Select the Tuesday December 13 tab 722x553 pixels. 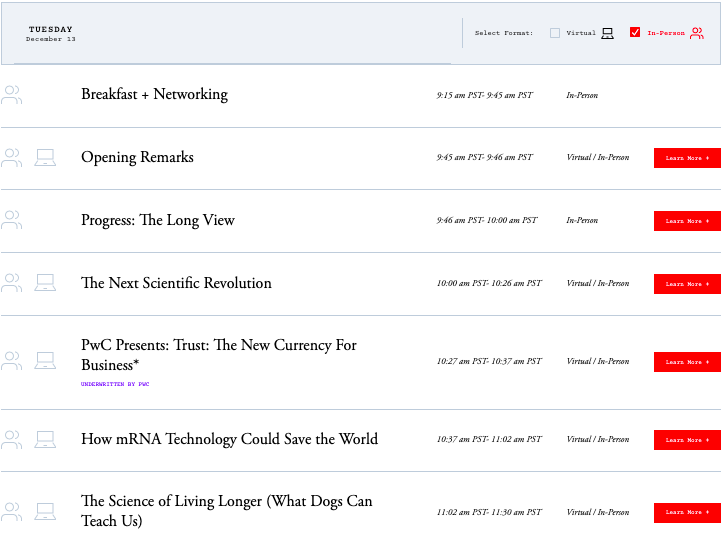coord(50,34)
